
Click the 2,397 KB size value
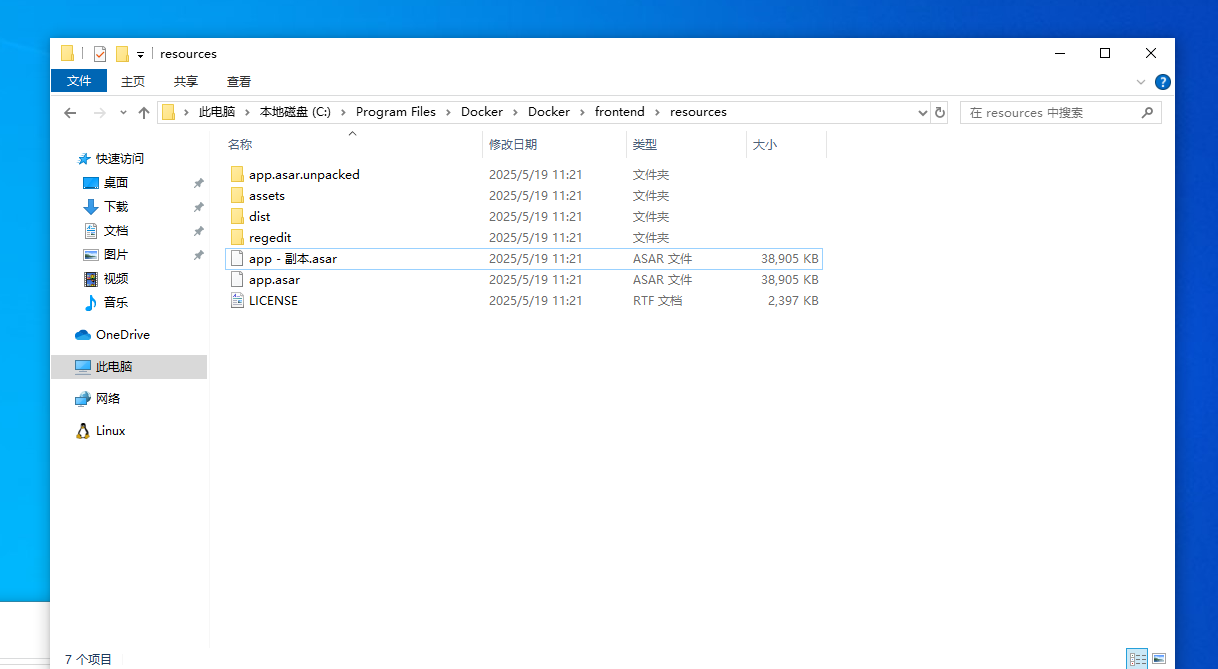tap(793, 301)
